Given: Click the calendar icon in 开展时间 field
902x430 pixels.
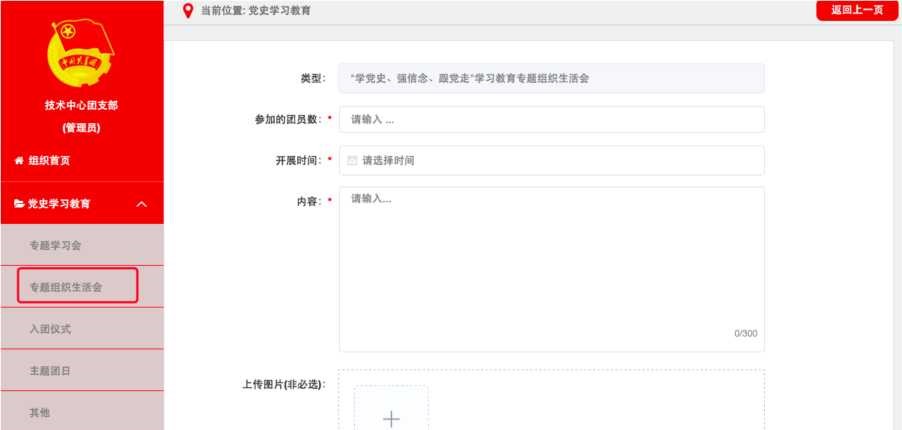Looking at the screenshot, I should coord(352,160).
